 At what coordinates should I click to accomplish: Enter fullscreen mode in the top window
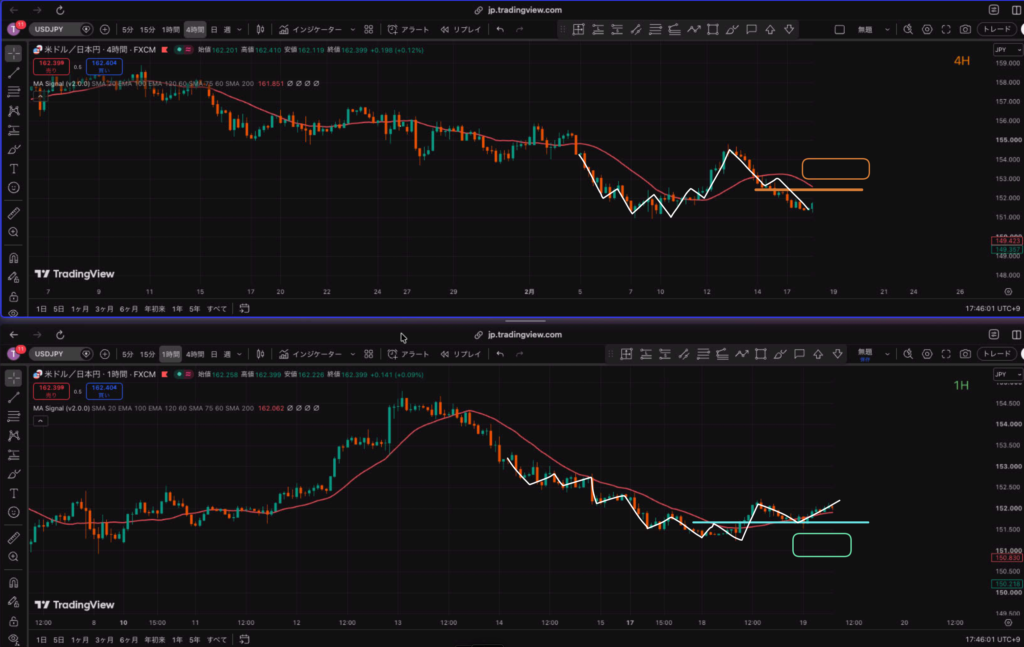pos(946,29)
